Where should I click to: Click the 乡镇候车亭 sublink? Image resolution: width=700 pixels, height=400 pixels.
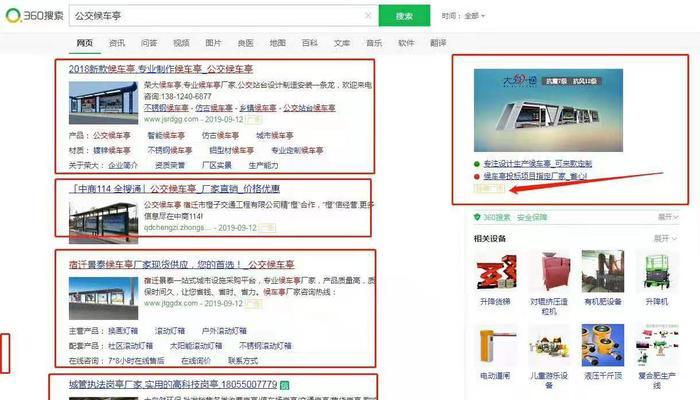point(258,108)
